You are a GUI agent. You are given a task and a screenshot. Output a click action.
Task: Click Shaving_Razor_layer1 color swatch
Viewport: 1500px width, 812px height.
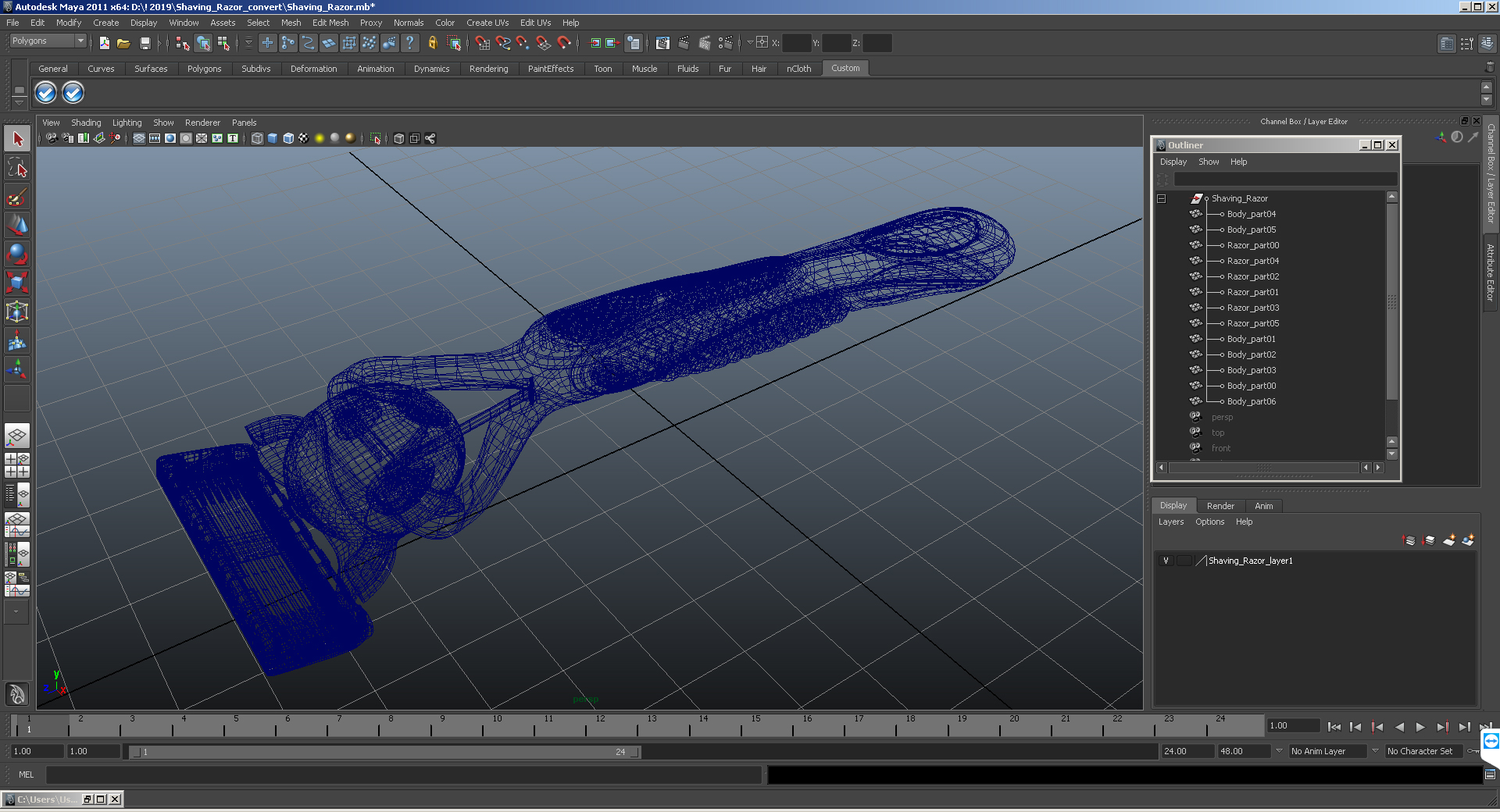point(1201,561)
